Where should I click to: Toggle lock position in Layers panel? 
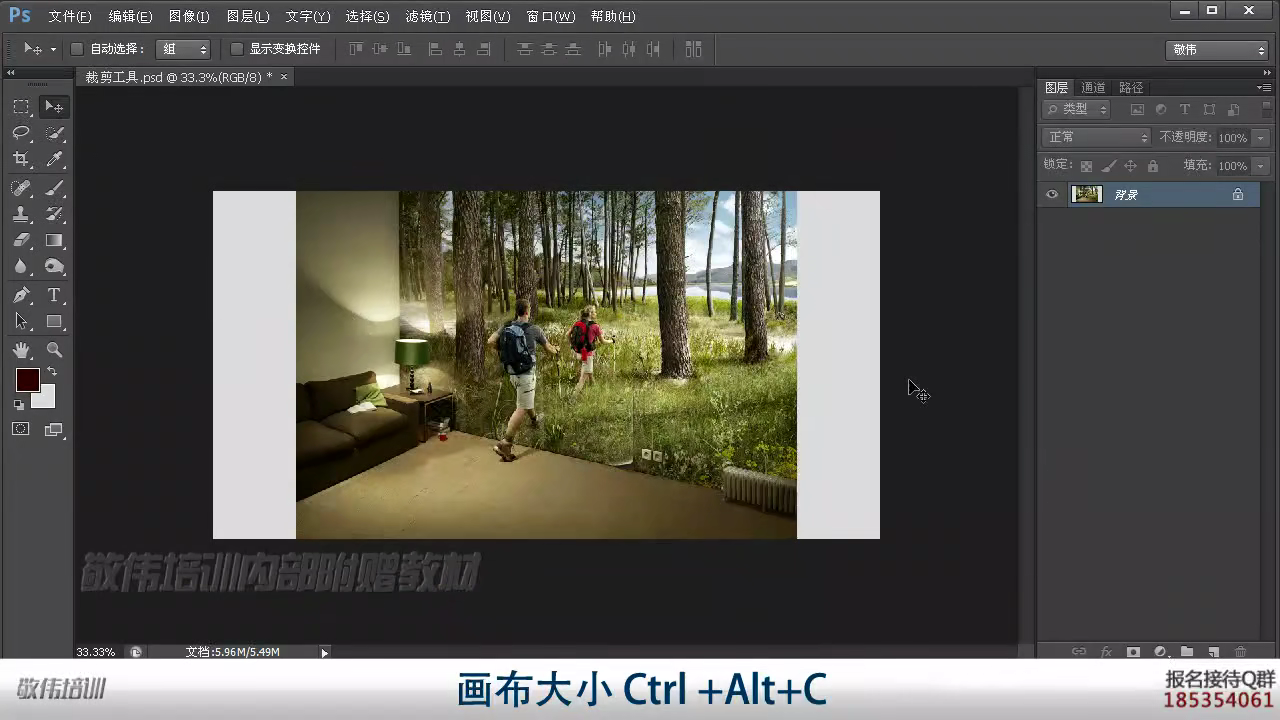1130,166
